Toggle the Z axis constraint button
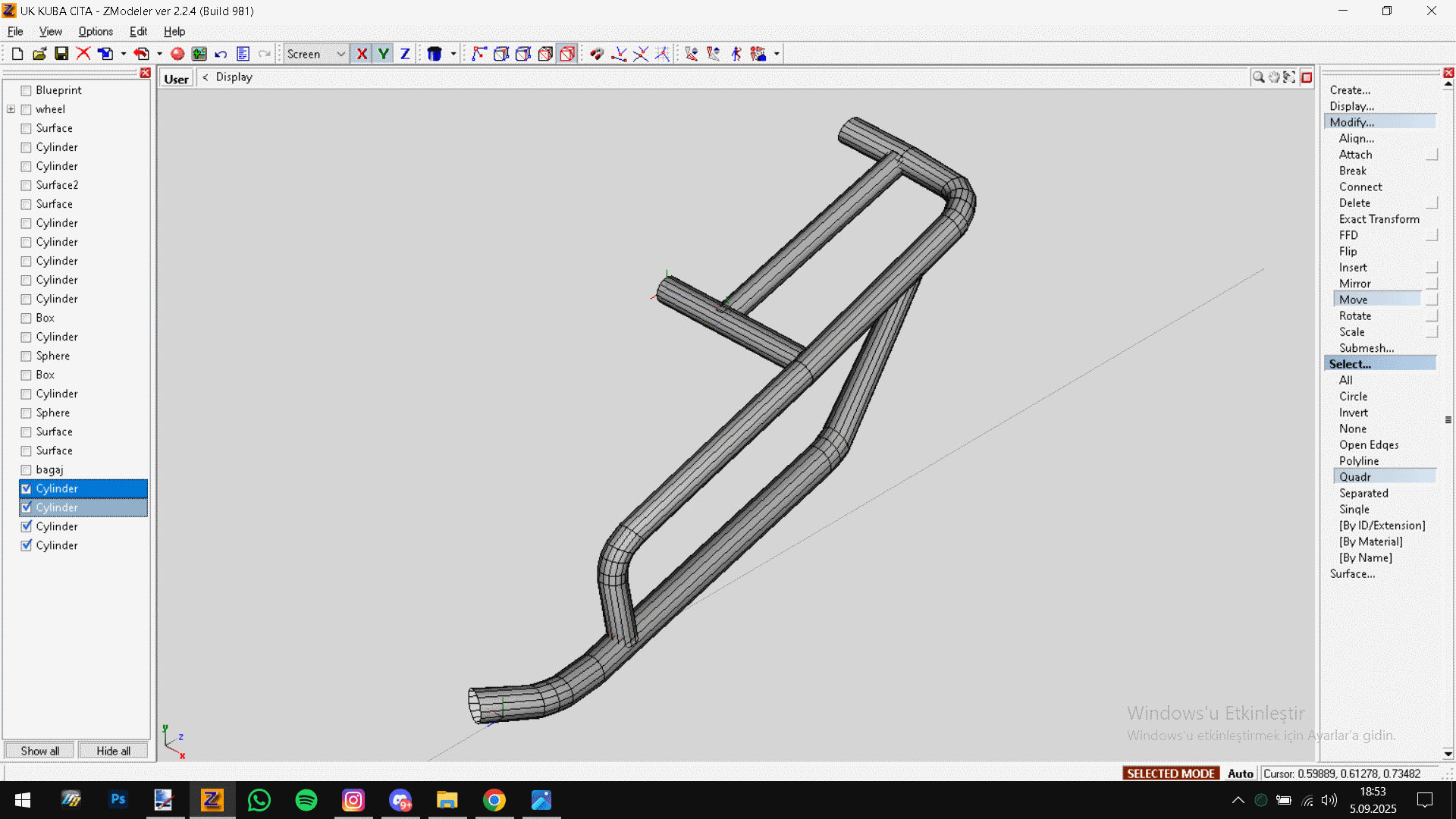The width and height of the screenshot is (1456, 819). [405, 54]
